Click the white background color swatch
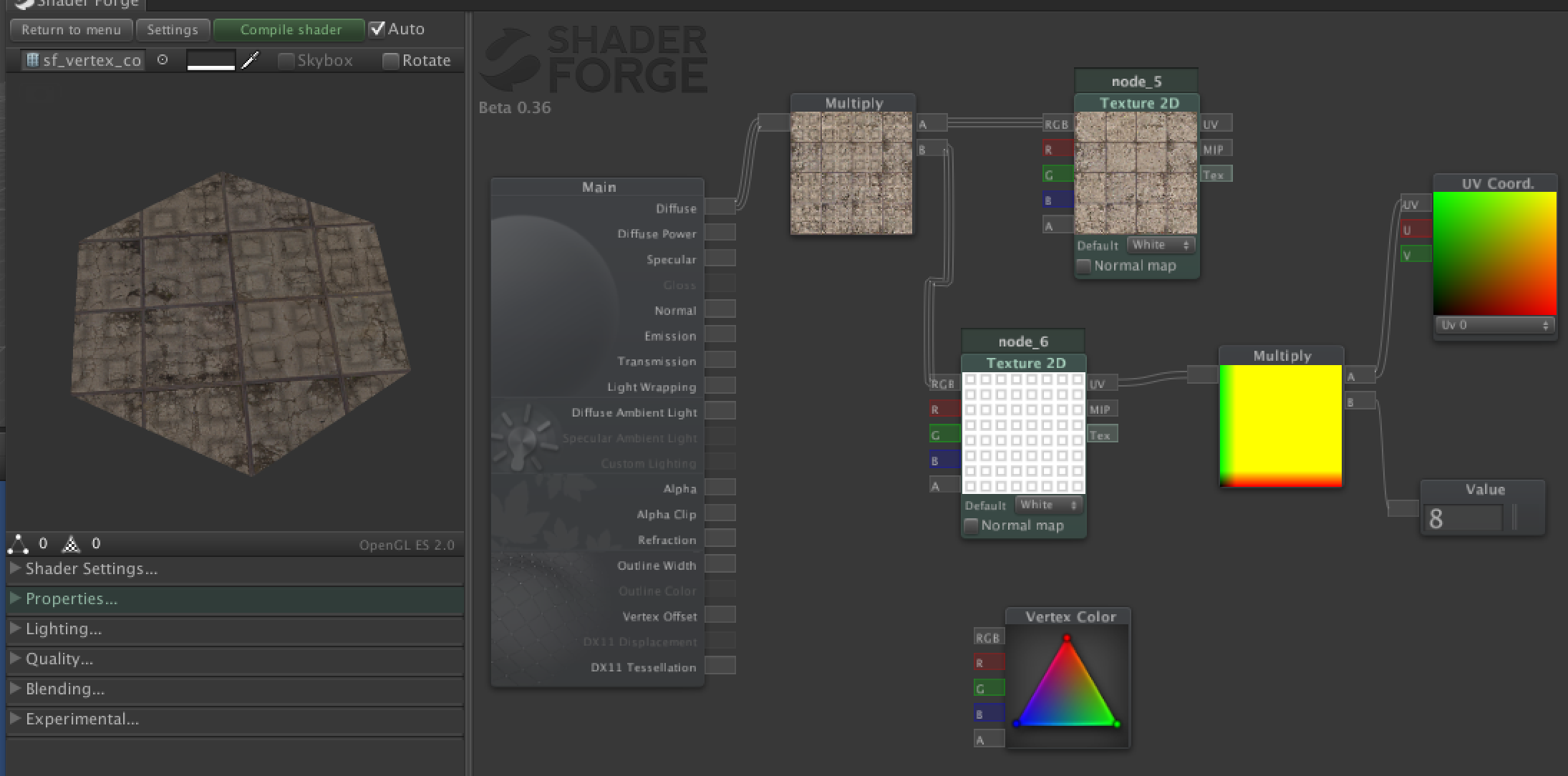This screenshot has height=776, width=1568. (x=210, y=60)
